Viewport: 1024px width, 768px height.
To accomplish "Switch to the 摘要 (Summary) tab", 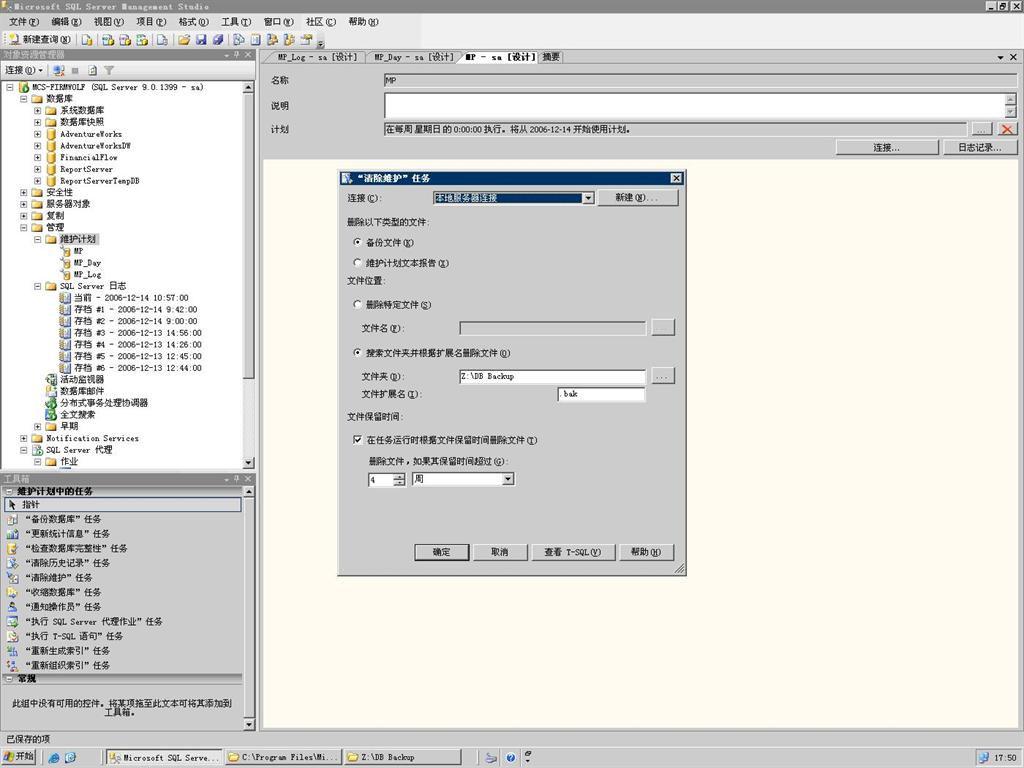I will coord(551,57).
